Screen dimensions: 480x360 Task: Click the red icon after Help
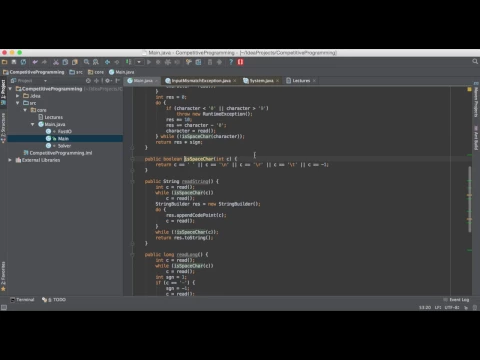(240, 62)
